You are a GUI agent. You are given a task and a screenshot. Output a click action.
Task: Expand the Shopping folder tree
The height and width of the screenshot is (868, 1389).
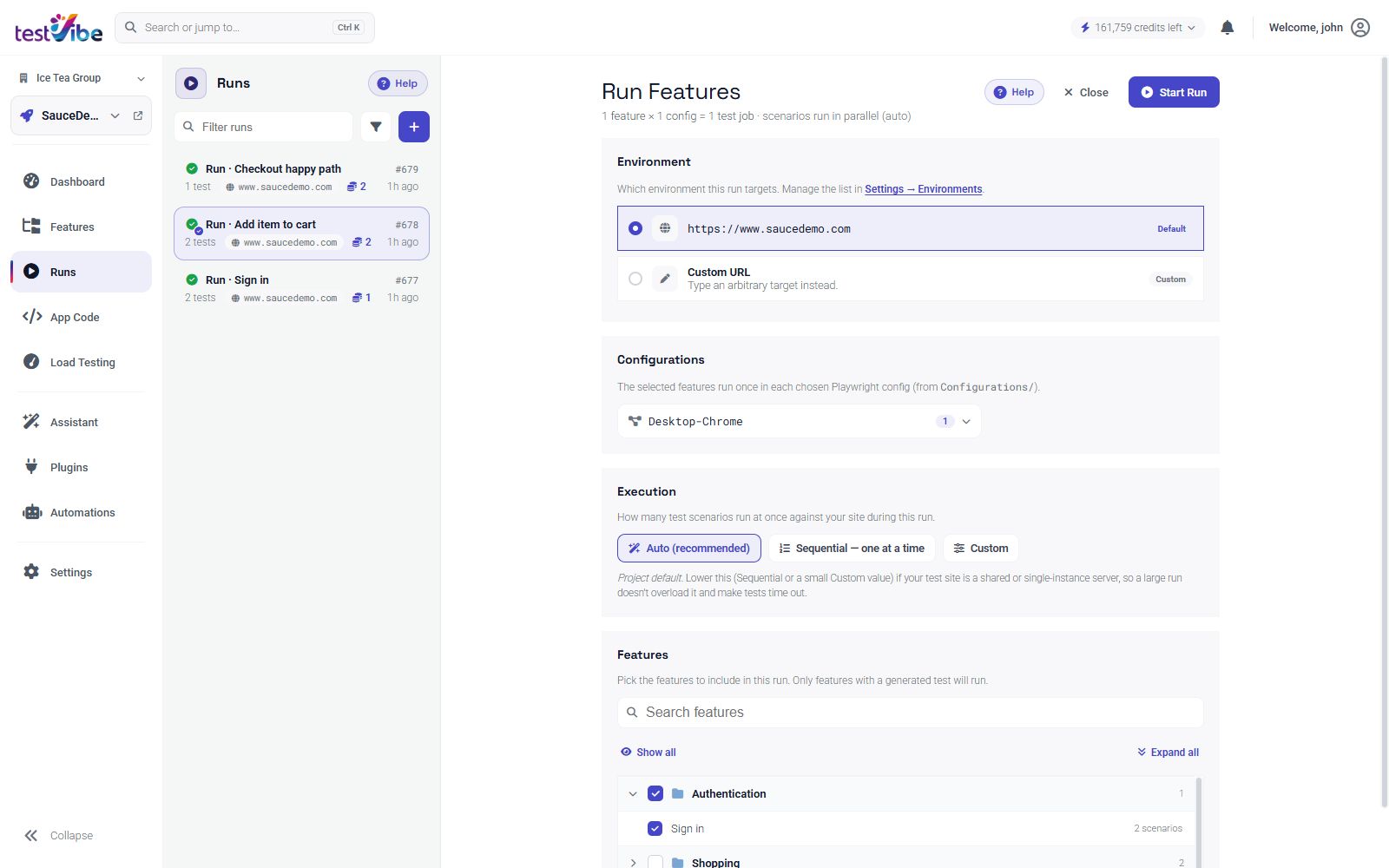coord(633,863)
